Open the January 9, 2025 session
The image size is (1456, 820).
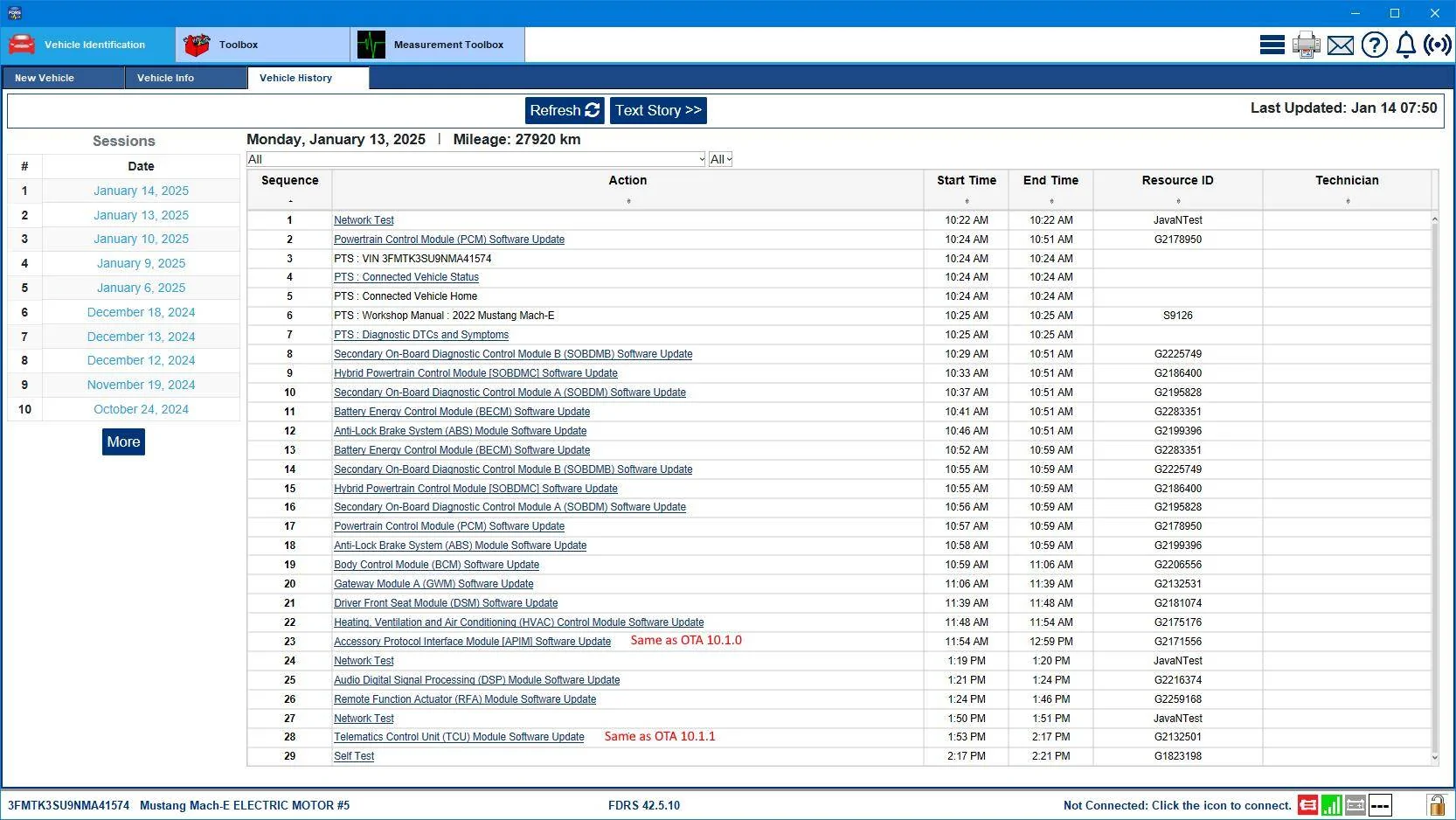[141, 263]
